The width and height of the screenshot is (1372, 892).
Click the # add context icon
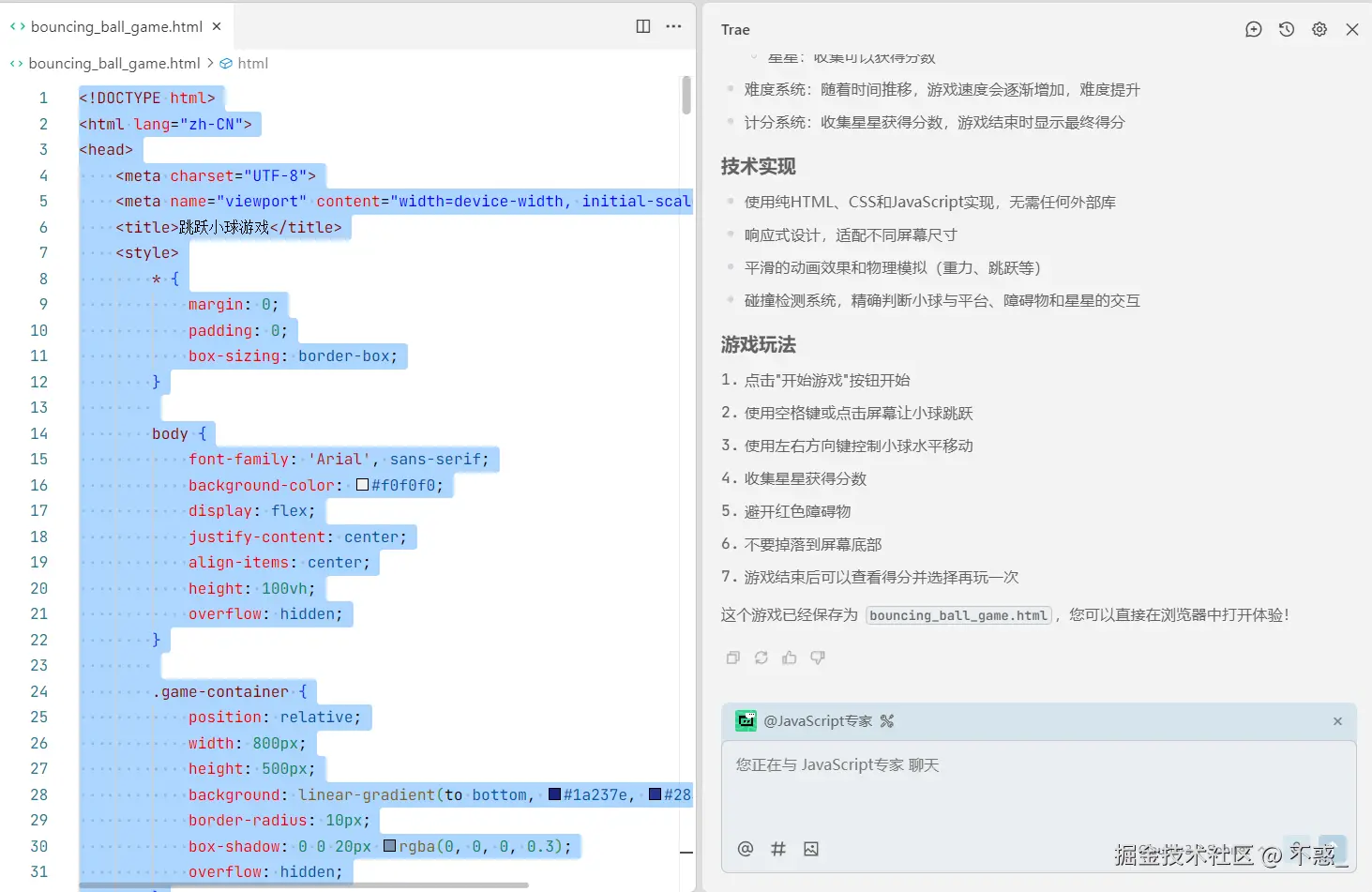pyautogui.click(x=778, y=849)
